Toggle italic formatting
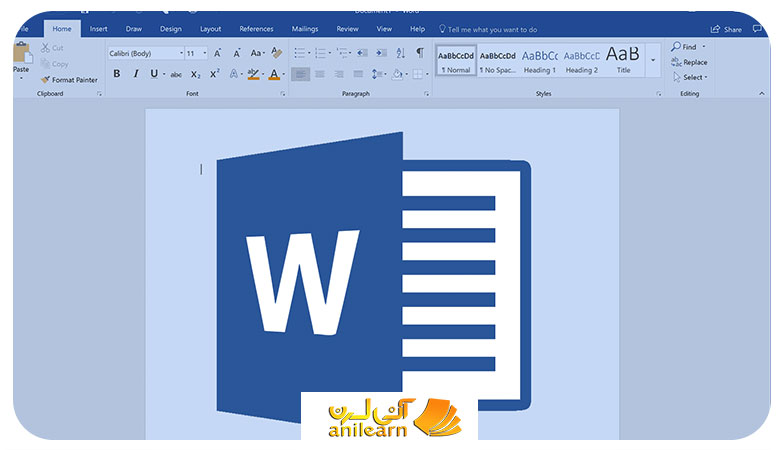This screenshot has height=450, width=784. (136, 74)
